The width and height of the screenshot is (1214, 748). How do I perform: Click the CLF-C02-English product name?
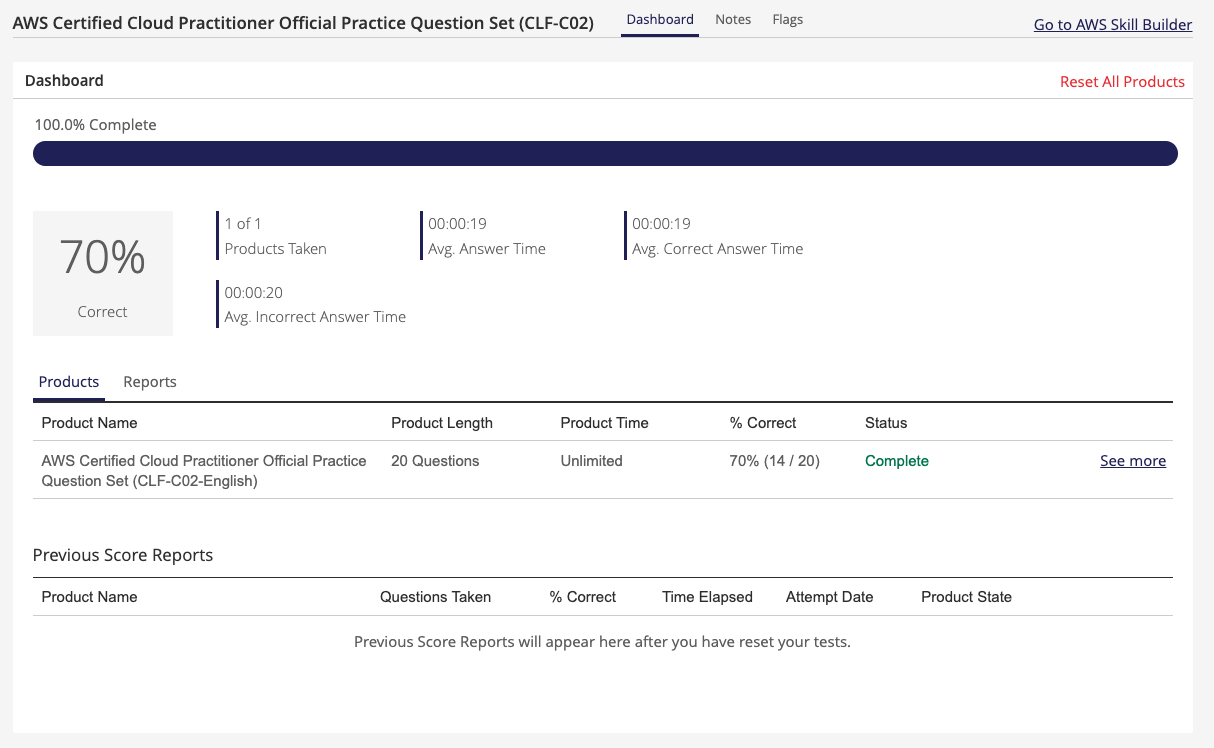click(204, 471)
